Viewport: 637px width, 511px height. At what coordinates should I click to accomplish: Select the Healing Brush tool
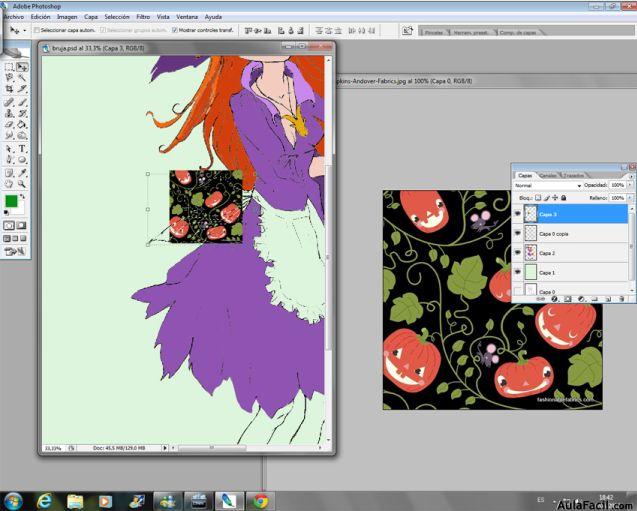[x=9, y=102]
